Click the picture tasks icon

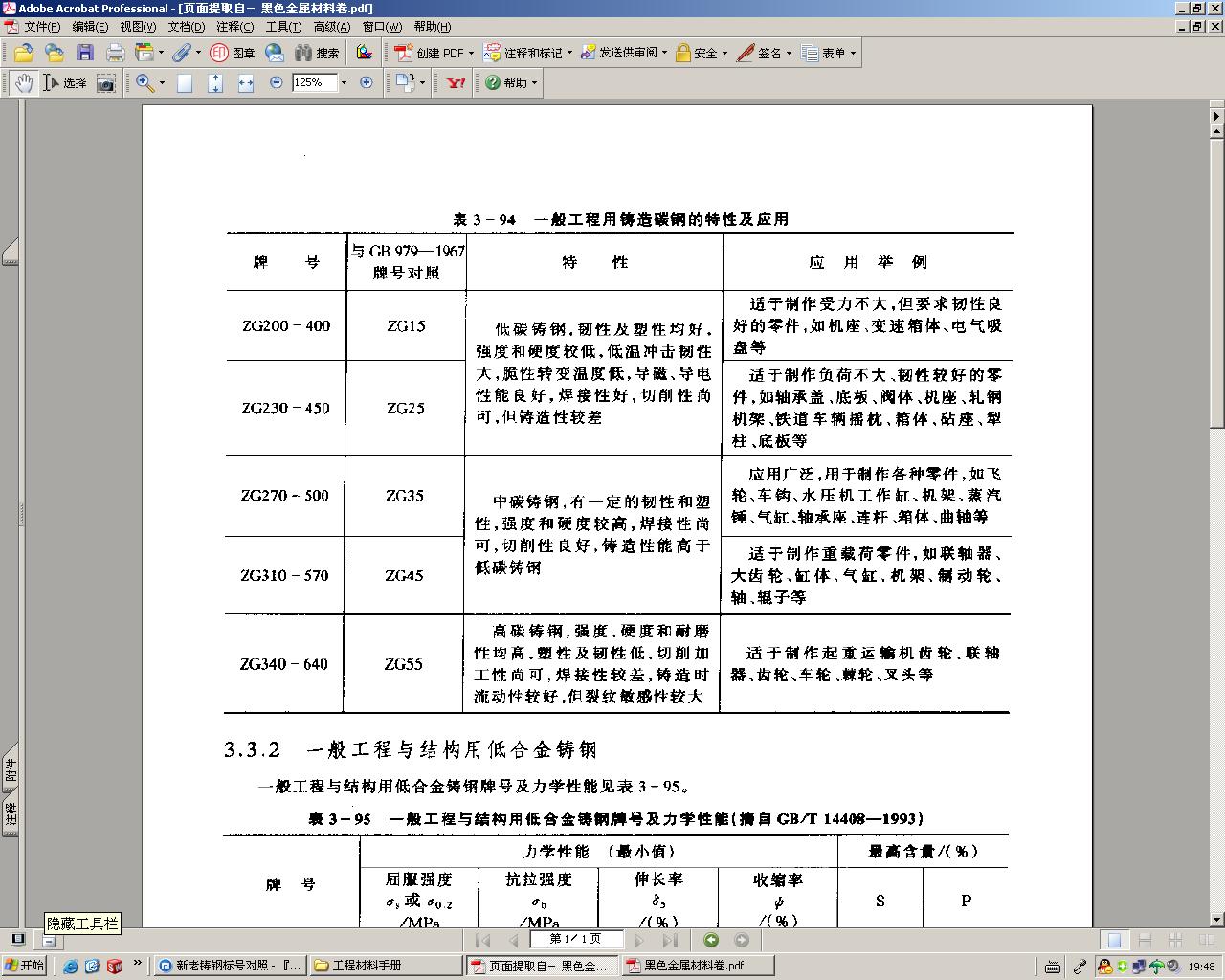[x=364, y=53]
